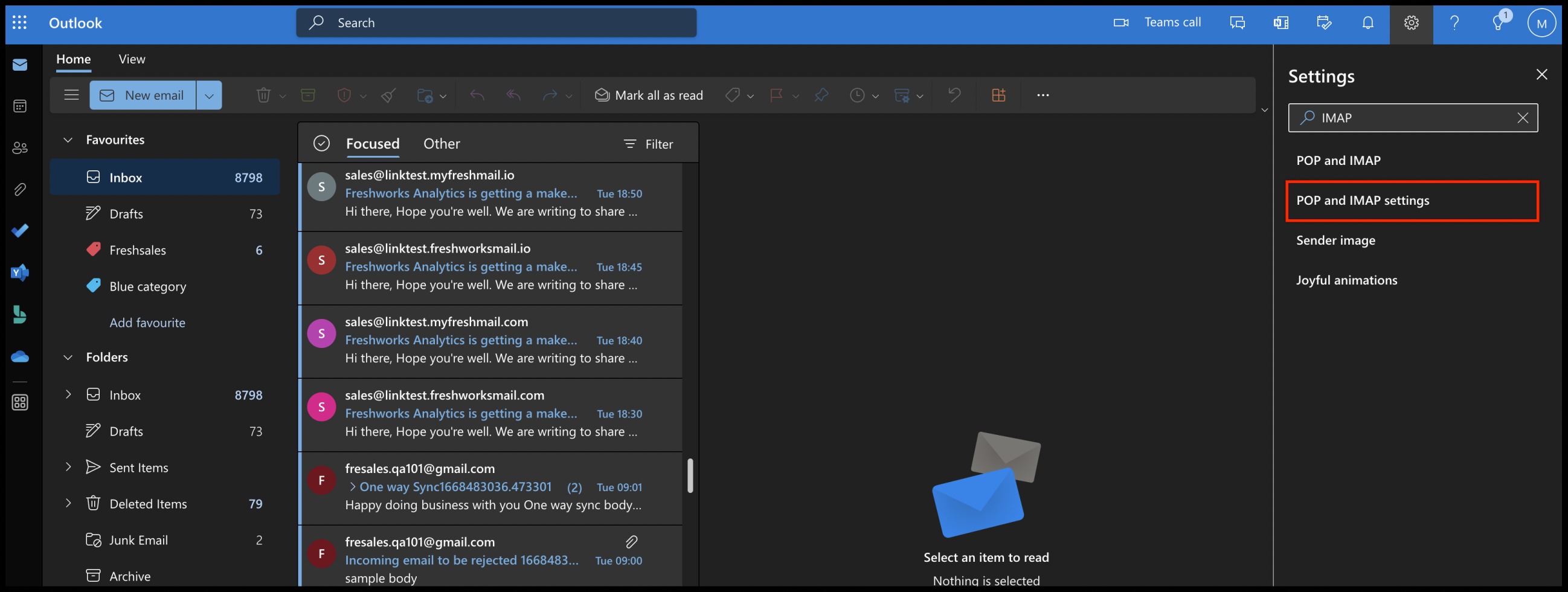Click the Reply all icon
The image size is (1568, 592).
pyautogui.click(x=514, y=95)
